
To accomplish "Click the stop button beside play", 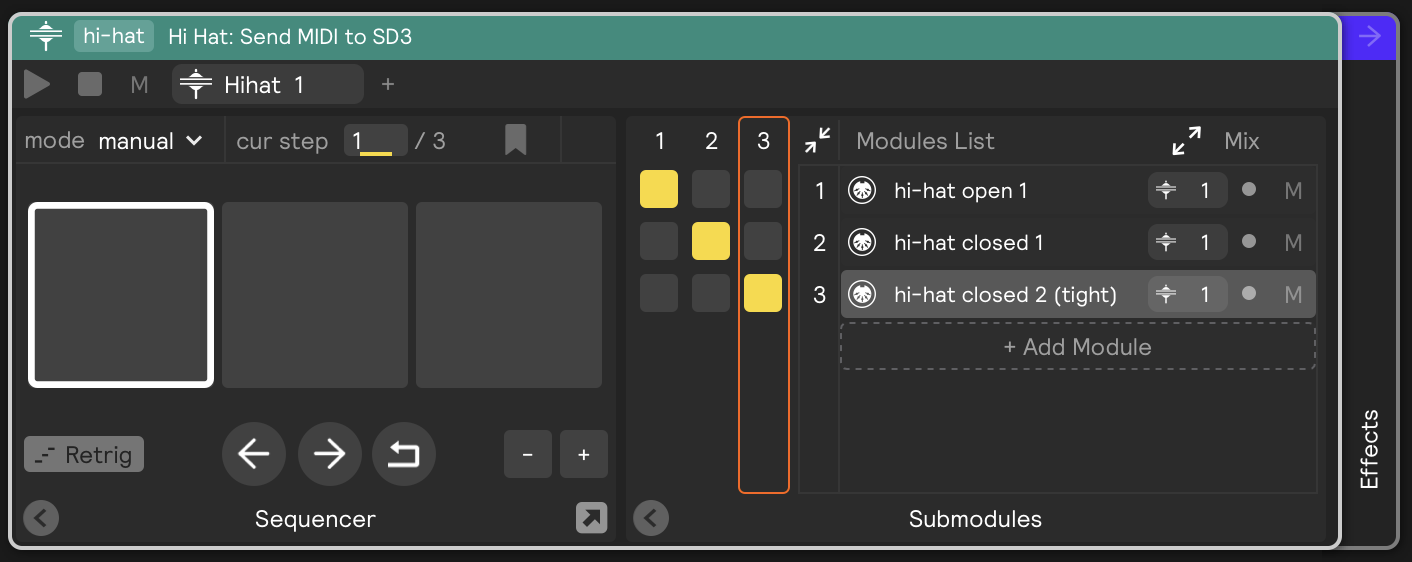I will click(x=90, y=85).
